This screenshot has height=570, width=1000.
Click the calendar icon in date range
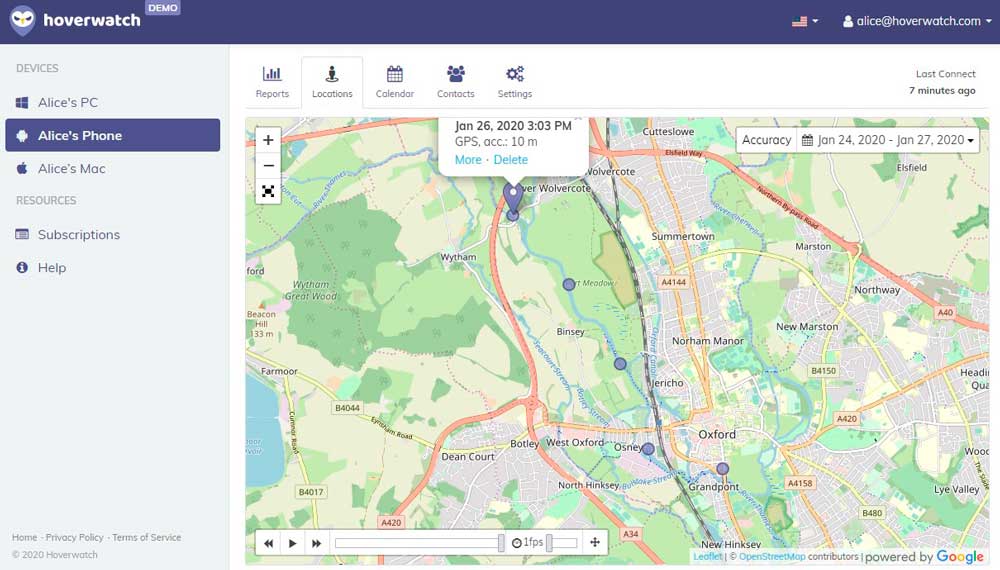click(807, 140)
